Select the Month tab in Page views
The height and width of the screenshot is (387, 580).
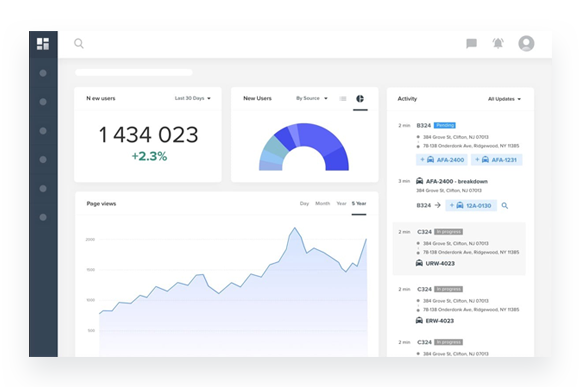coord(323,203)
